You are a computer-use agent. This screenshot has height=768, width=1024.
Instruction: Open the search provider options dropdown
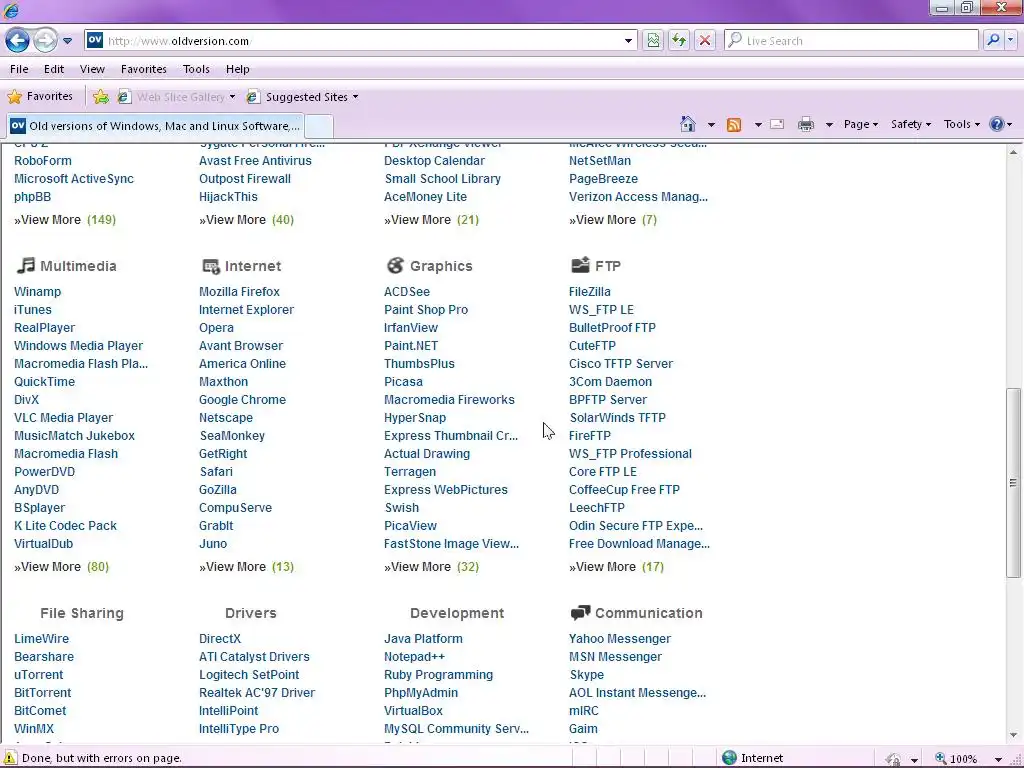pyautogui.click(x=1010, y=40)
